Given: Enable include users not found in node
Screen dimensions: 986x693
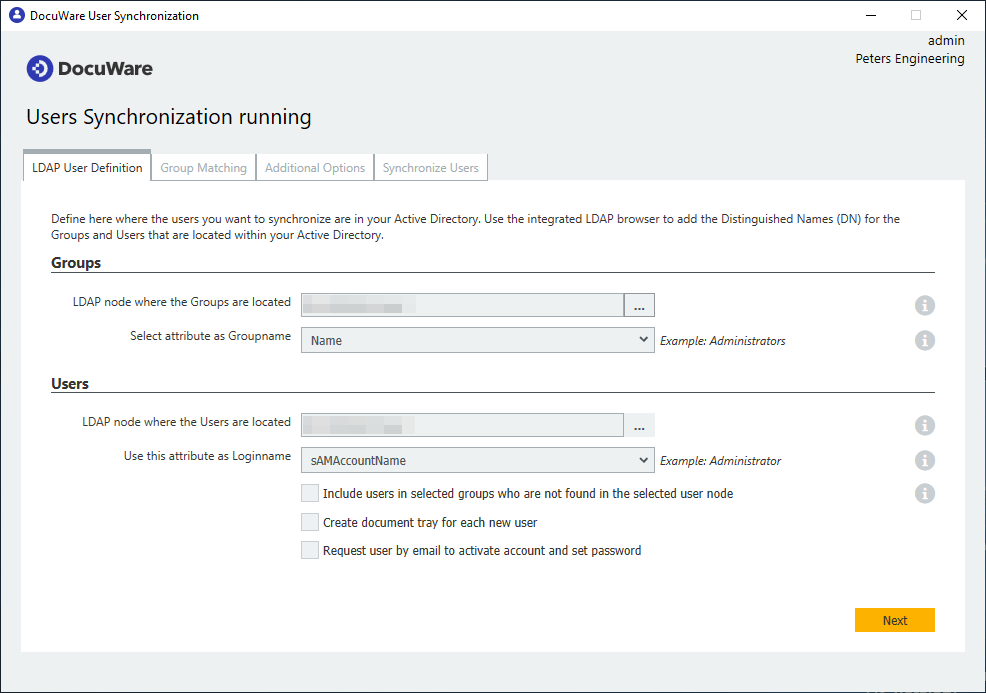Looking at the screenshot, I should (310, 493).
